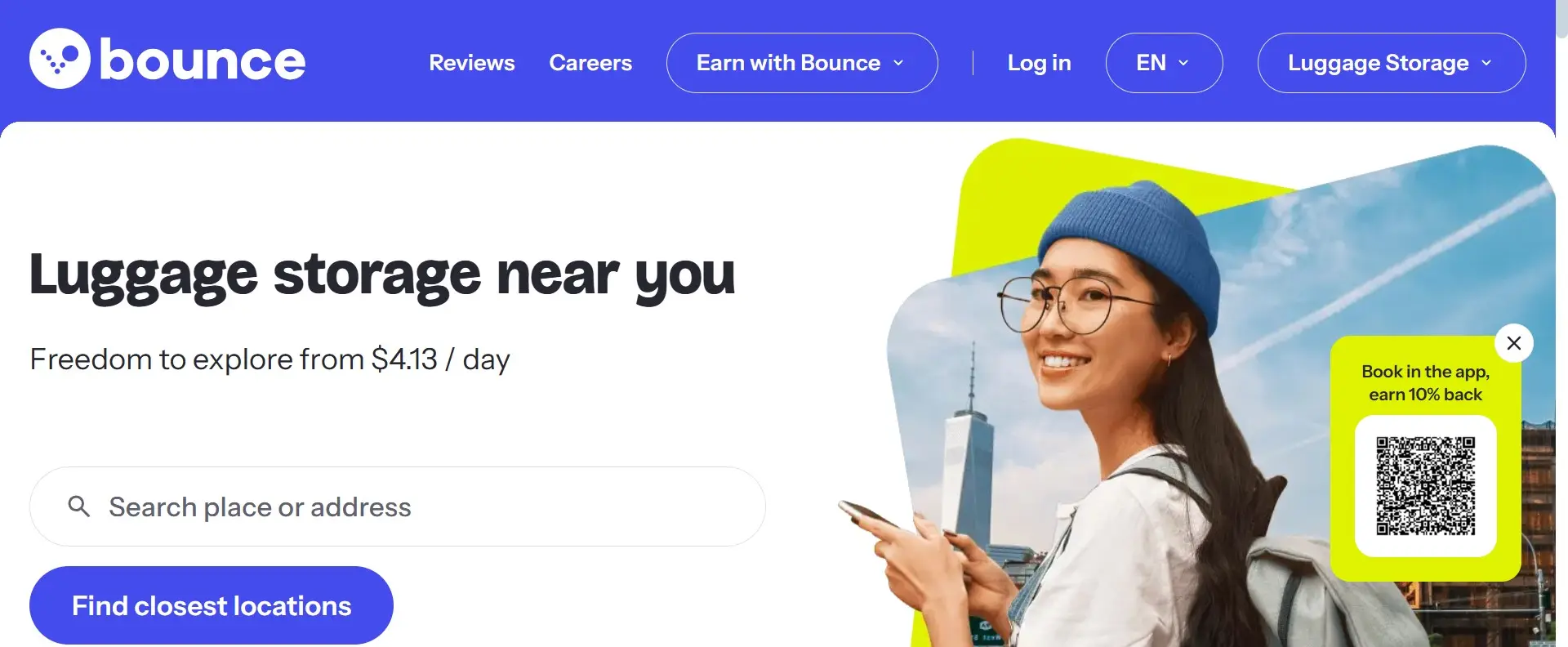Open the Reviews page
The width and height of the screenshot is (1568, 647).
[x=472, y=63]
